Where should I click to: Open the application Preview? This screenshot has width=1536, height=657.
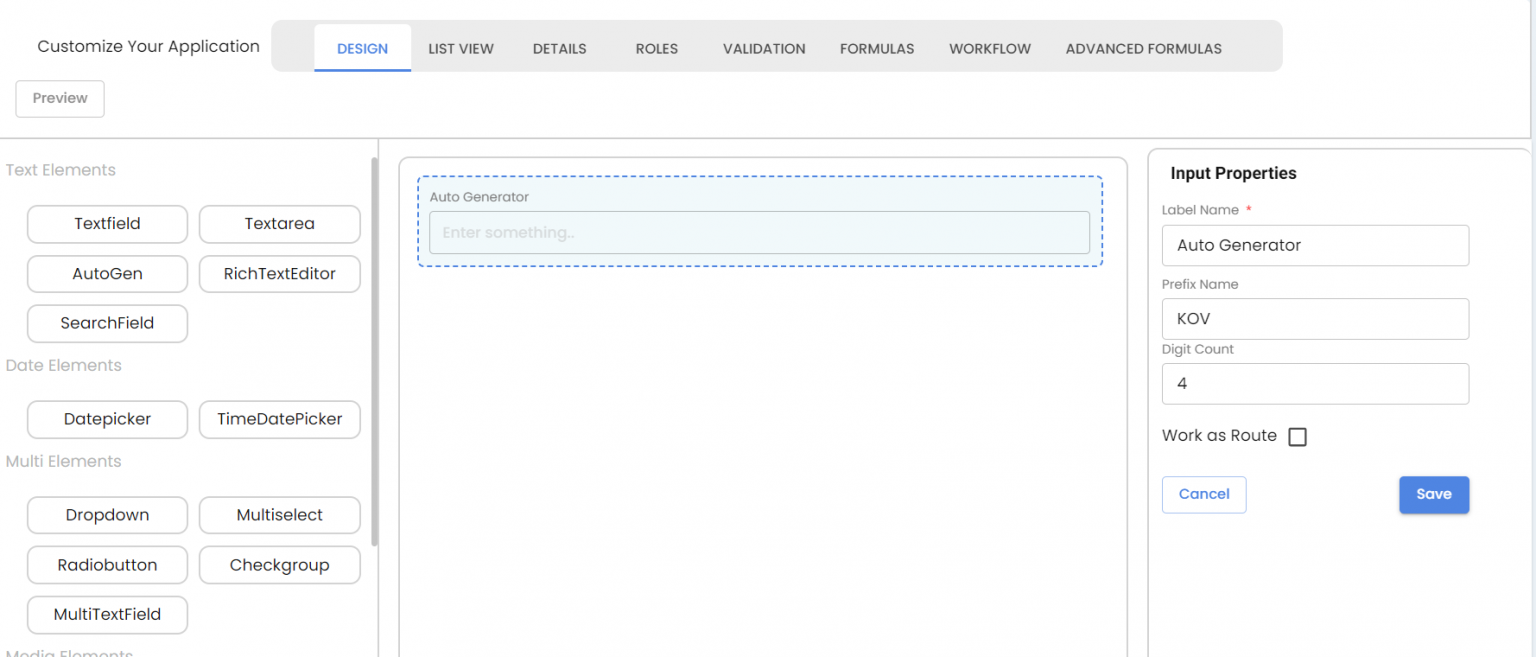[x=59, y=98]
